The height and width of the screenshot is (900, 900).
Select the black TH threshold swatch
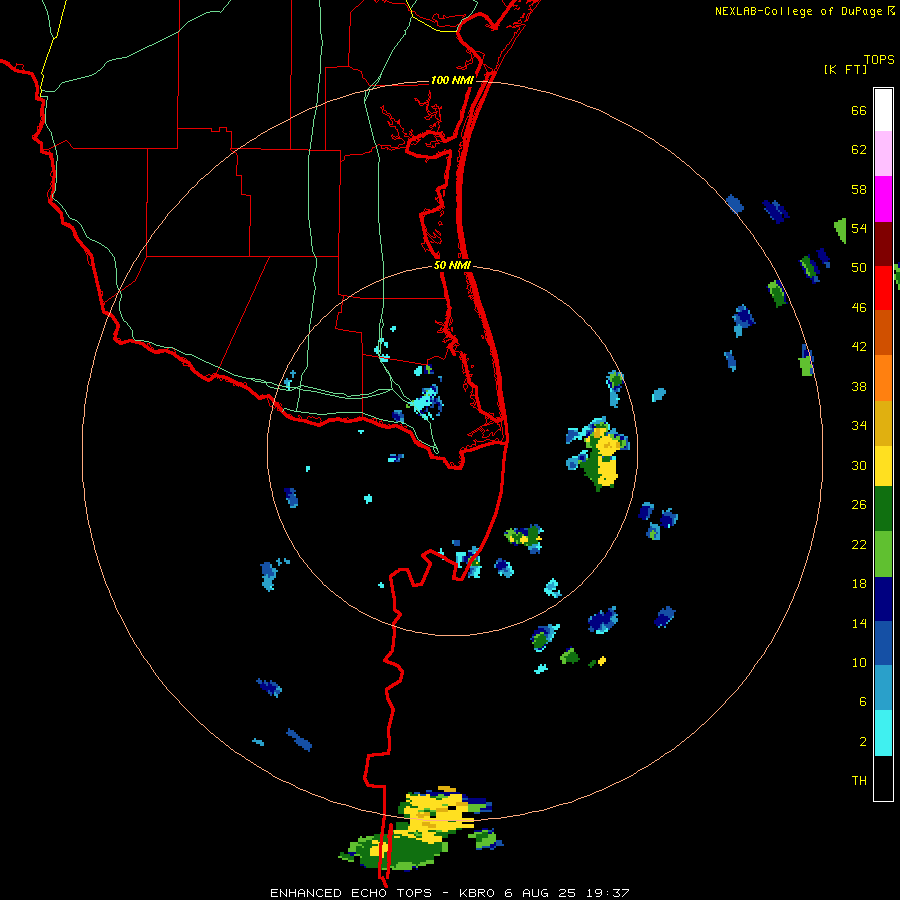[x=883, y=778]
